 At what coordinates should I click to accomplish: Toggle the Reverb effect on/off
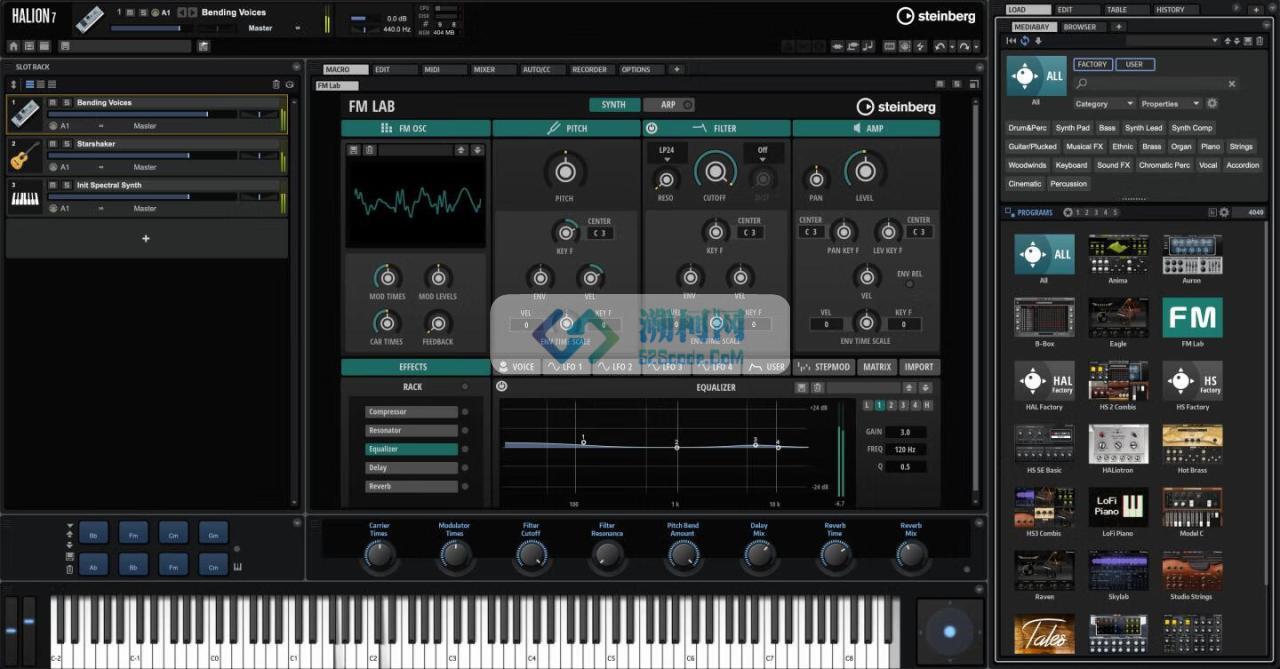(465, 487)
